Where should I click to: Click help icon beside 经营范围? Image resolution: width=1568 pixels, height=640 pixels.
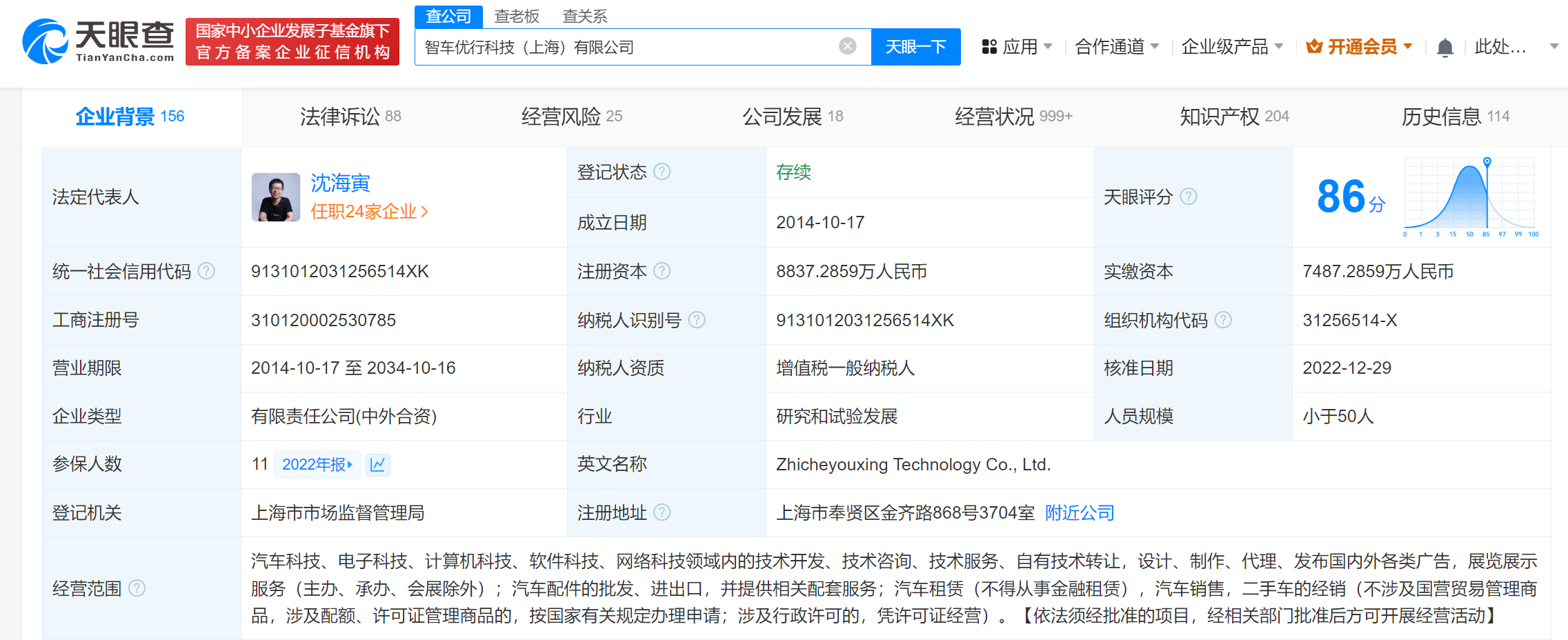(137, 588)
